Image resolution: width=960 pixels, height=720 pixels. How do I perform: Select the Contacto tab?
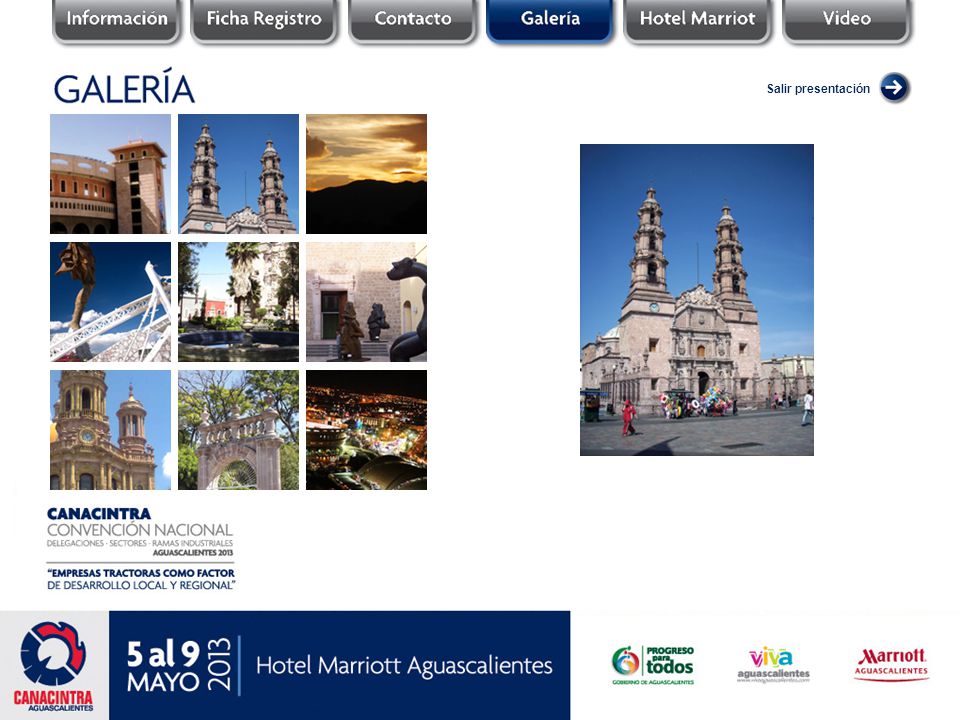tap(413, 21)
